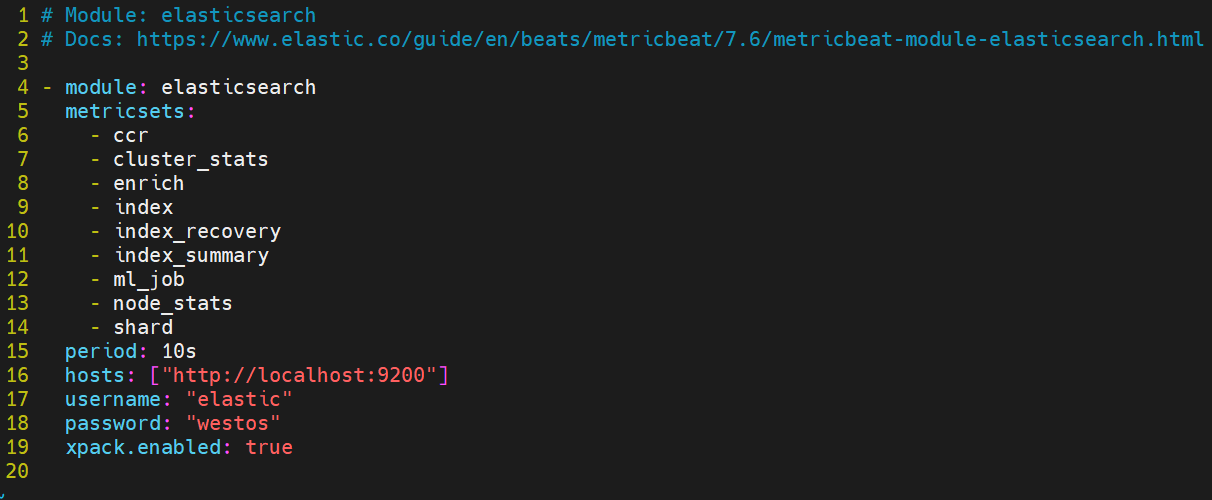
Task: Click the 'shard' metricset entry
Action: (x=143, y=327)
